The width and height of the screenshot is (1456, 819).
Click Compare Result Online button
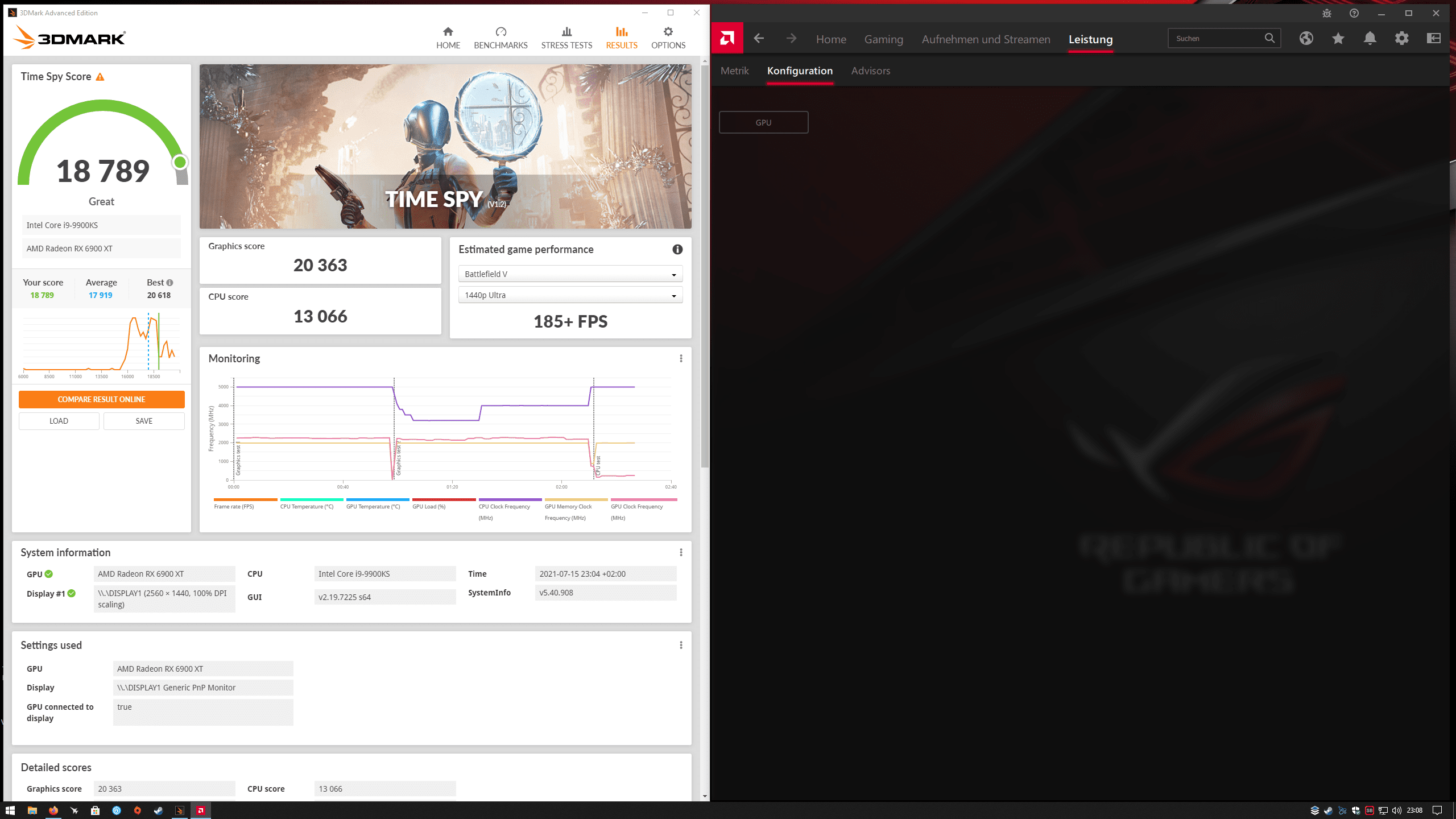(101, 399)
